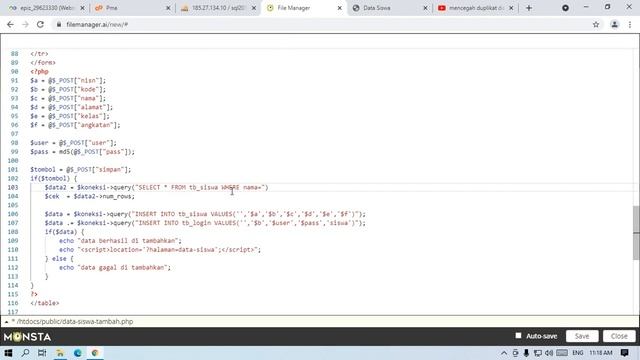Click the </table> tag on line 116

44,303
